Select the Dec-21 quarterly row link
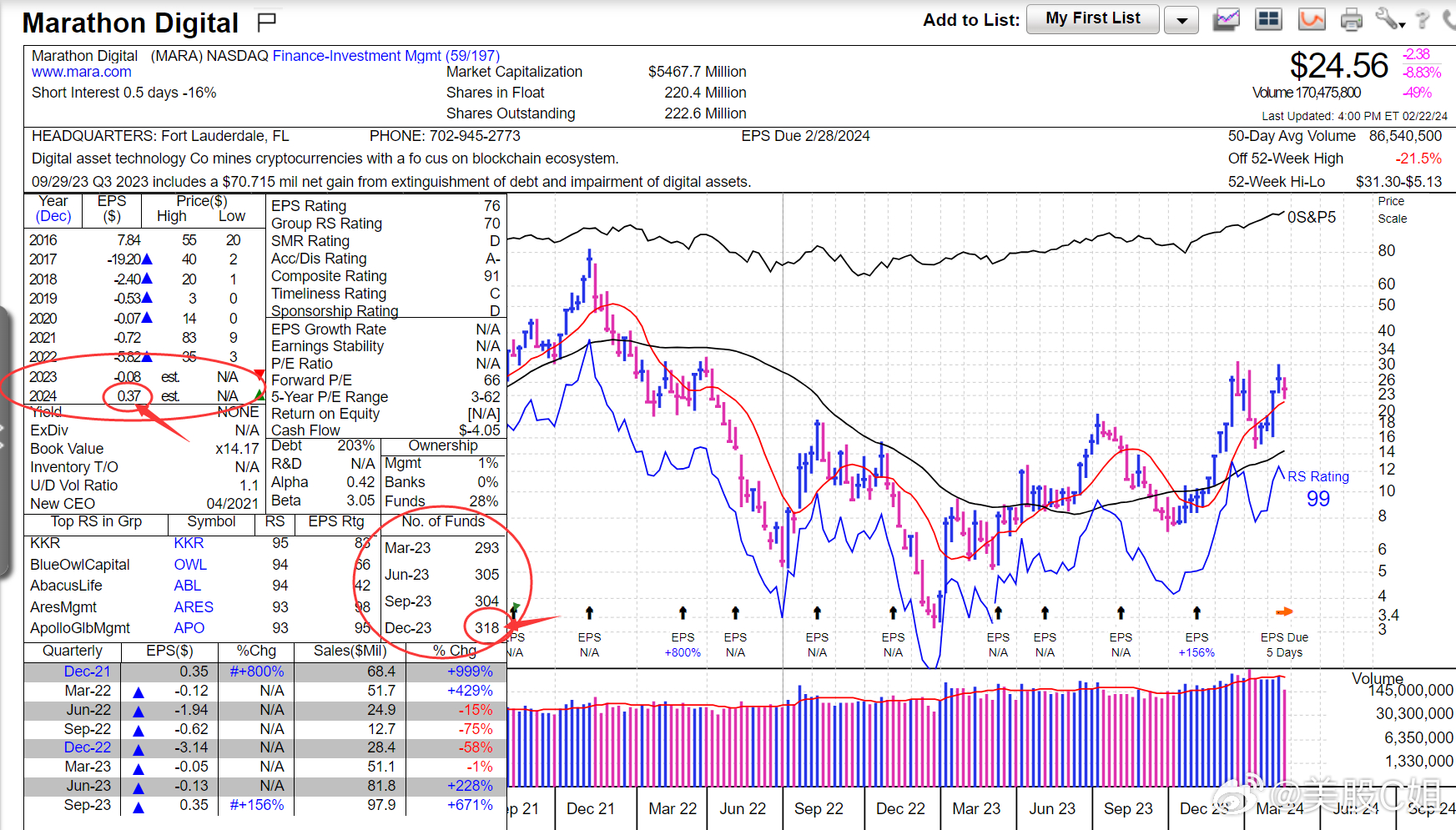The height and width of the screenshot is (830, 1456). 88,672
